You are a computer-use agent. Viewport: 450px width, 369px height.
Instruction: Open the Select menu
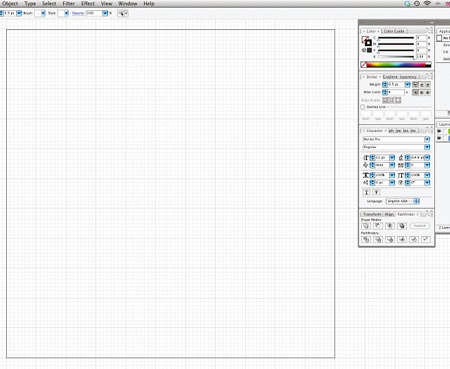pyautogui.click(x=49, y=4)
